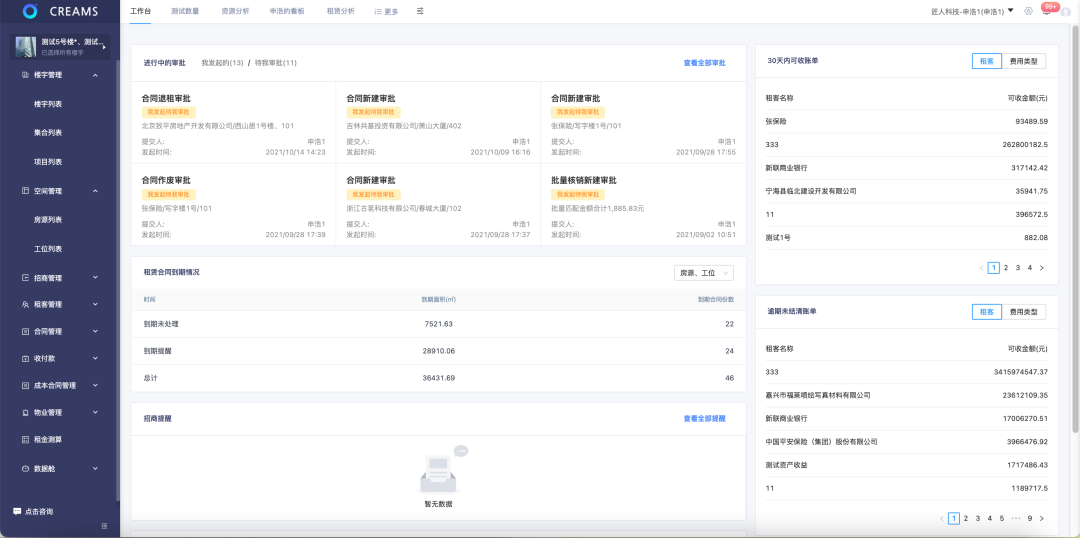Click the CREAMS logo icon
This screenshot has width=1080, height=538.
point(29,11)
